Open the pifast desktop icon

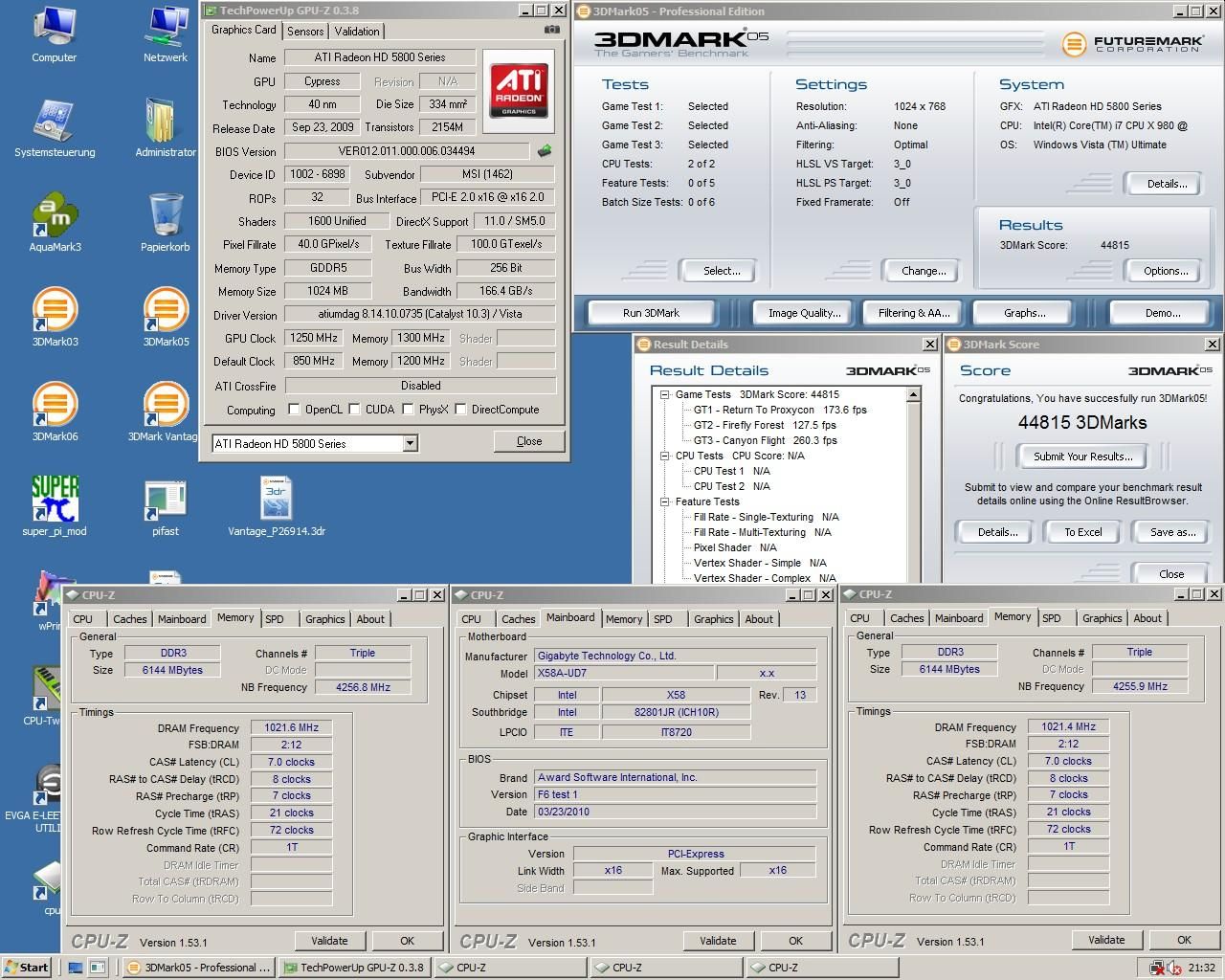[166, 500]
